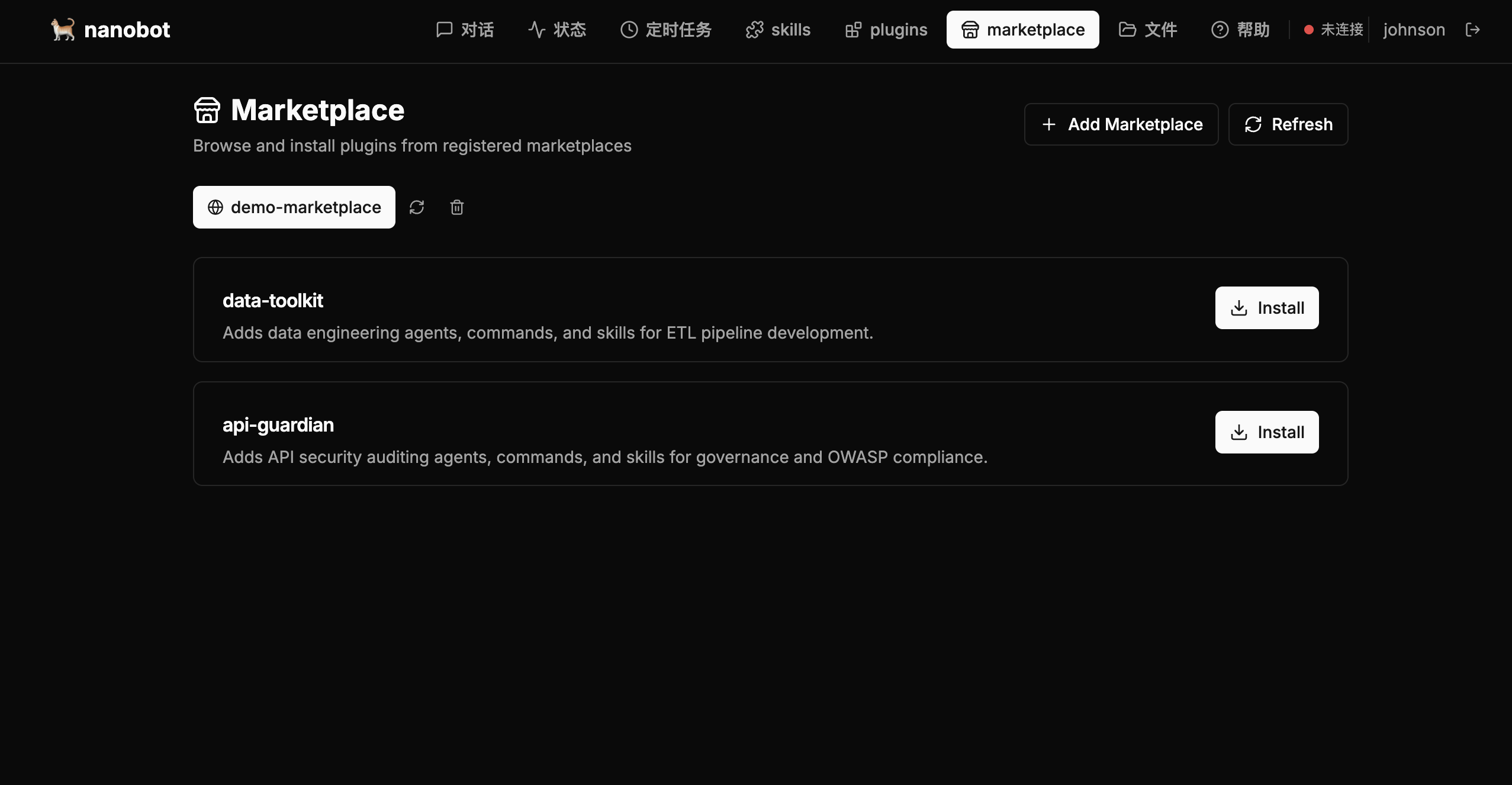
Task: Open the plugins tab
Action: pos(886,30)
